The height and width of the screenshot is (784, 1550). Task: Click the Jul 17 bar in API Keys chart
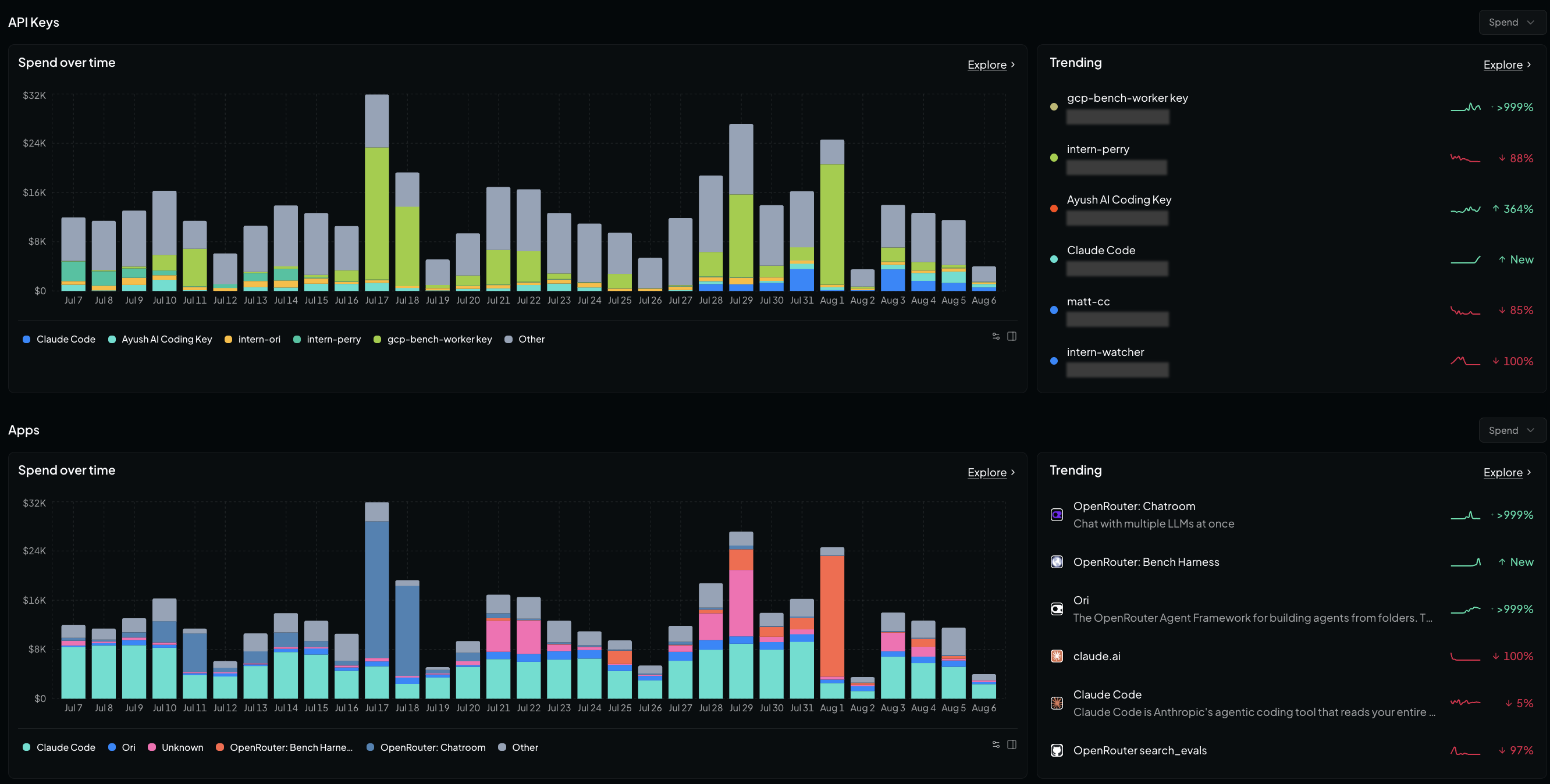coord(376,193)
